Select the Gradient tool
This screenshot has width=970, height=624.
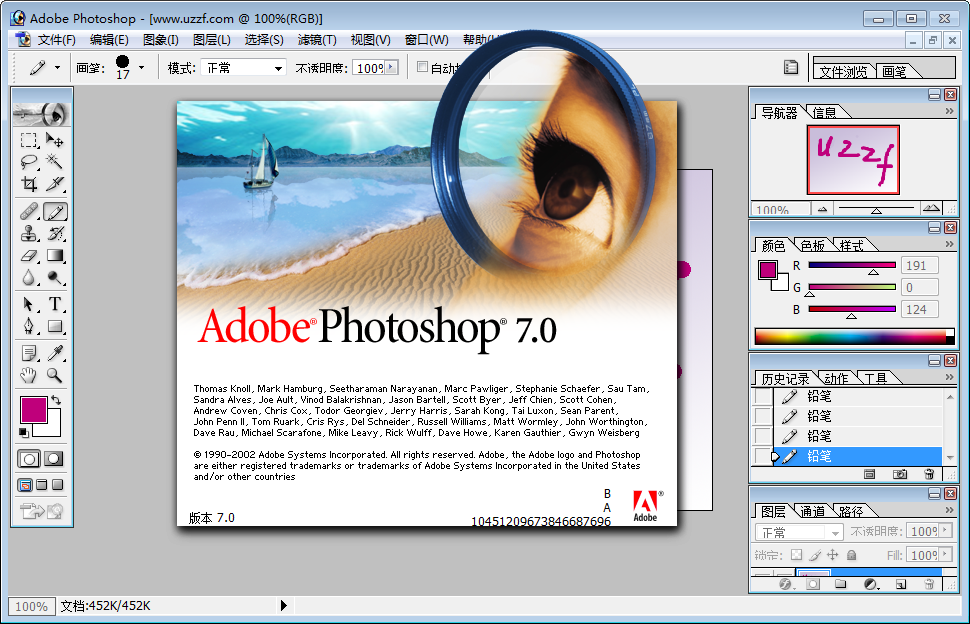tap(55, 255)
